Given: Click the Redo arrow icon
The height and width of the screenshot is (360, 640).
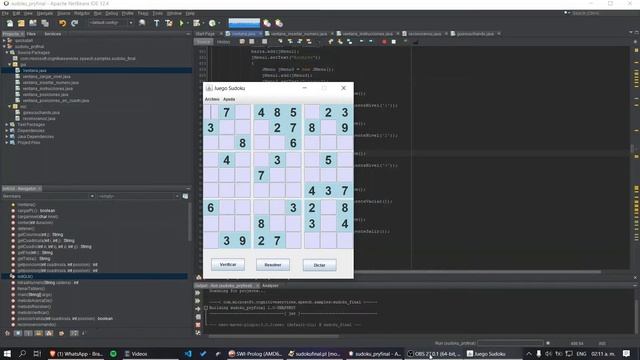Looking at the screenshot, I should pyautogui.click(x=74, y=24).
